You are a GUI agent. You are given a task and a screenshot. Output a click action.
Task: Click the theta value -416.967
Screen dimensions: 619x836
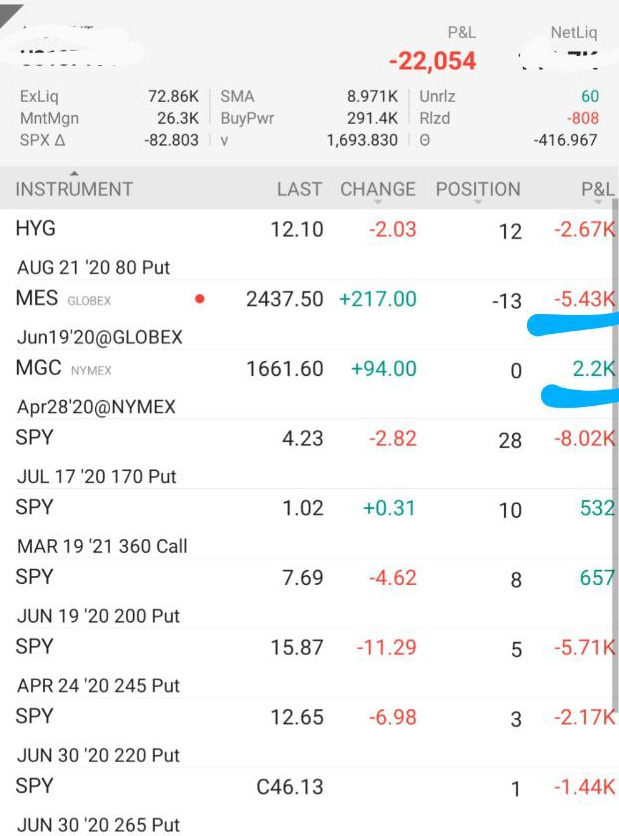565,140
